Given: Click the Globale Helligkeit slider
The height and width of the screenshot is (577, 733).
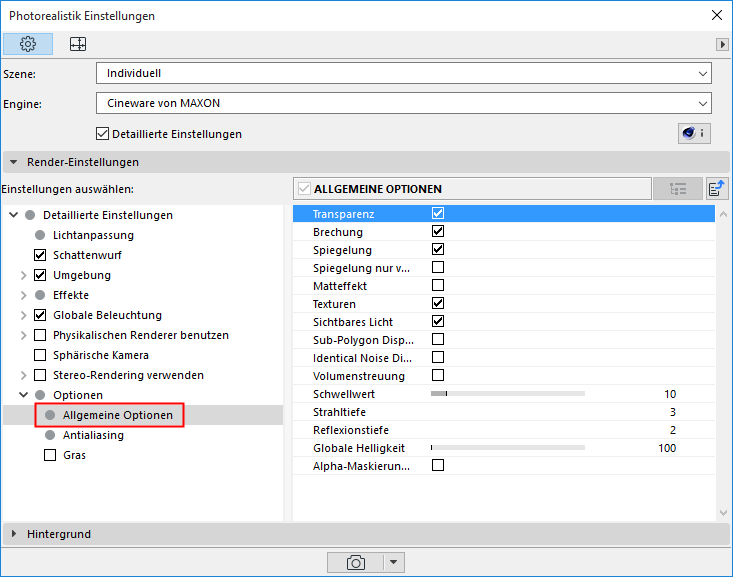Looking at the screenshot, I should [508, 448].
